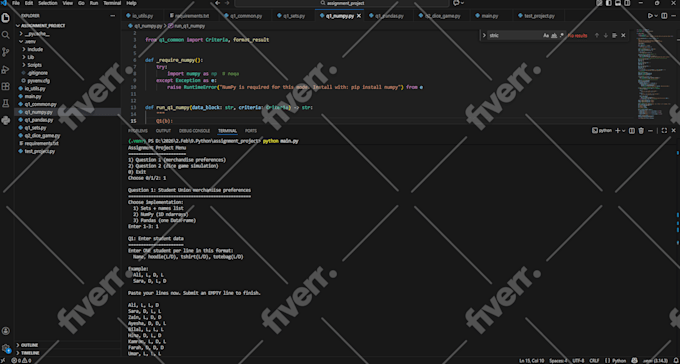Click the editor minimap
The width and height of the screenshot is (680, 364).
[655, 74]
